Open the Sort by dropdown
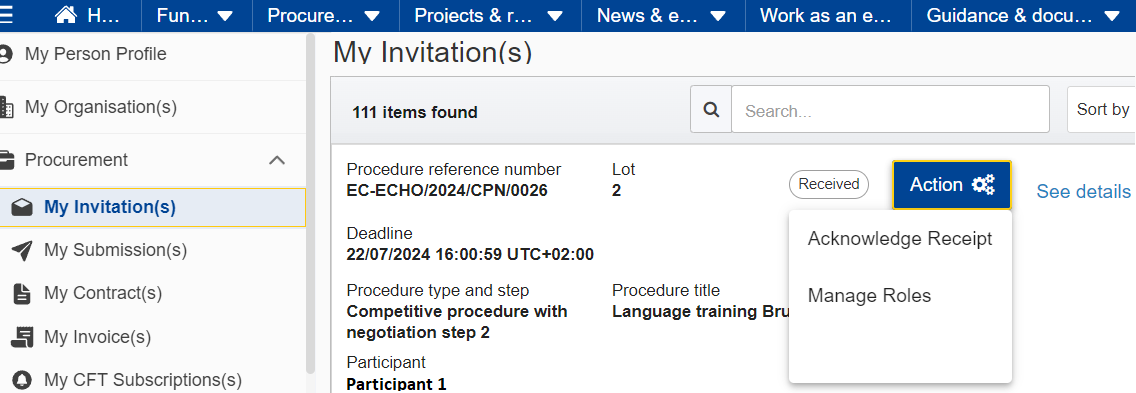 [x=1101, y=109]
